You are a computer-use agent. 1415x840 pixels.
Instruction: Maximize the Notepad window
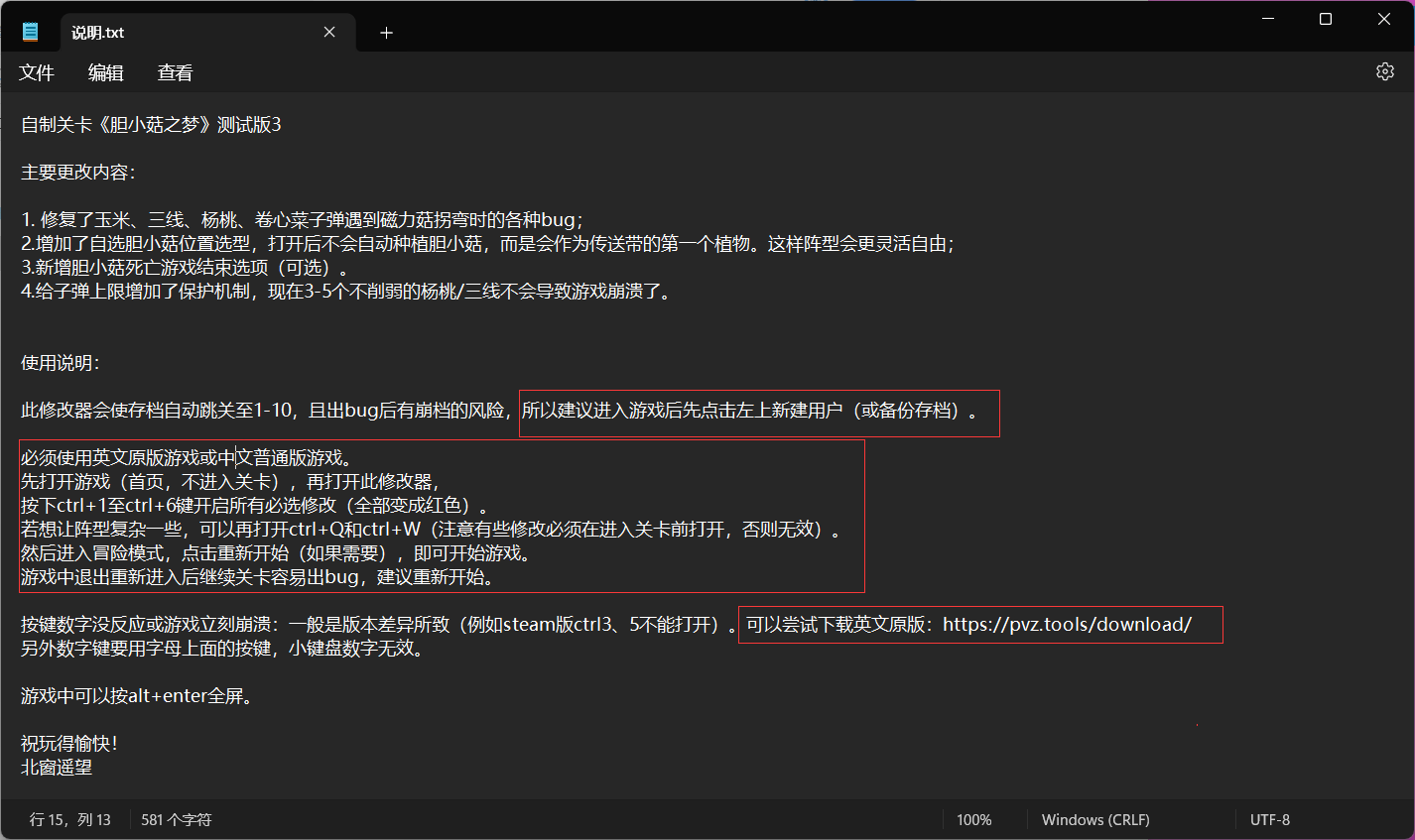pos(1326,19)
